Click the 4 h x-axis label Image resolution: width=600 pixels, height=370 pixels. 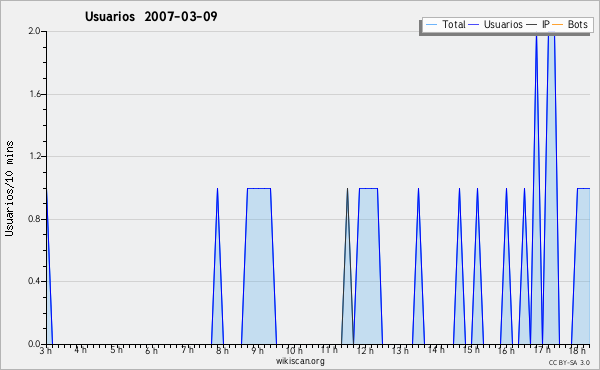coord(81,350)
